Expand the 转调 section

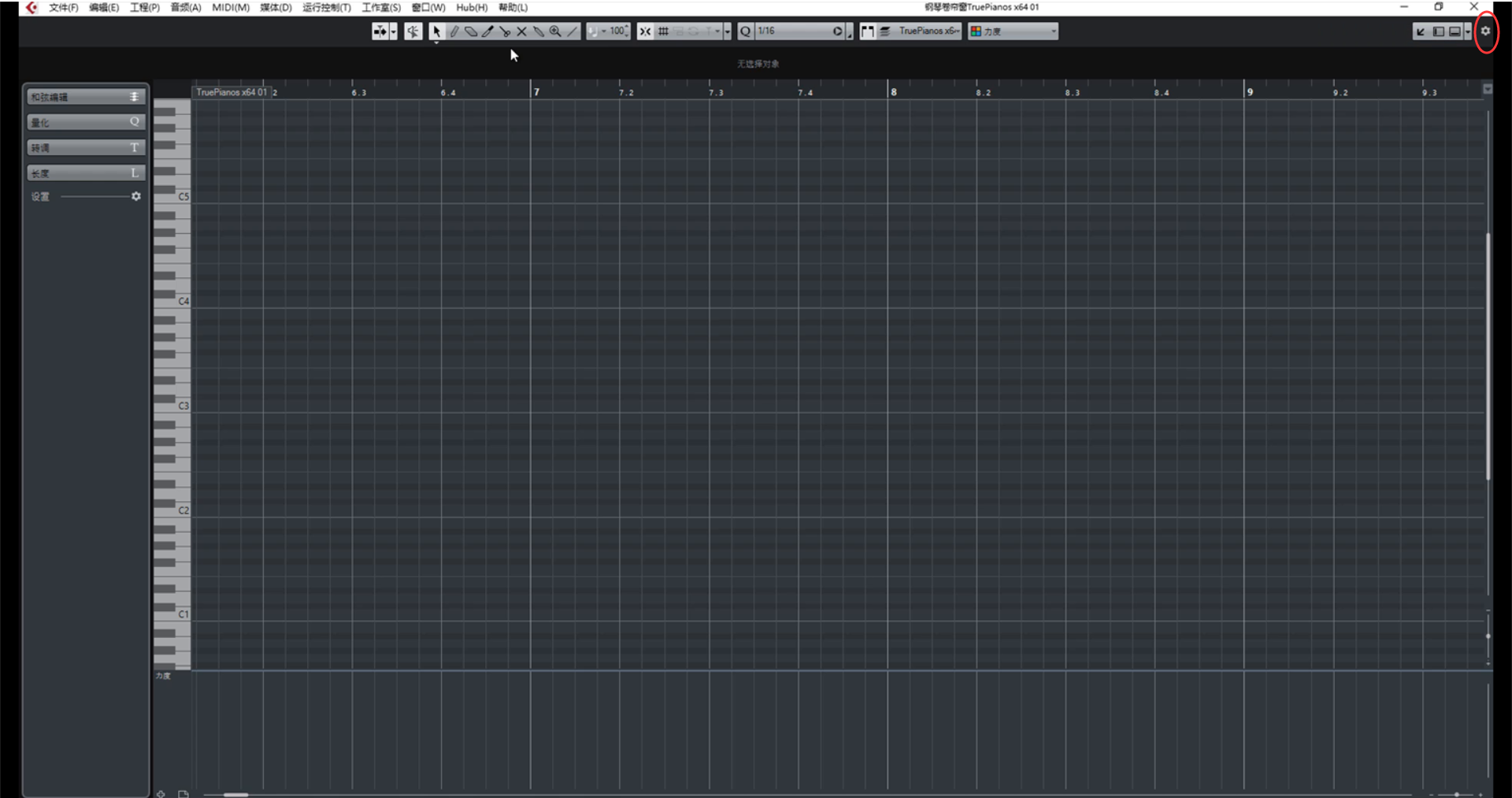(86, 147)
